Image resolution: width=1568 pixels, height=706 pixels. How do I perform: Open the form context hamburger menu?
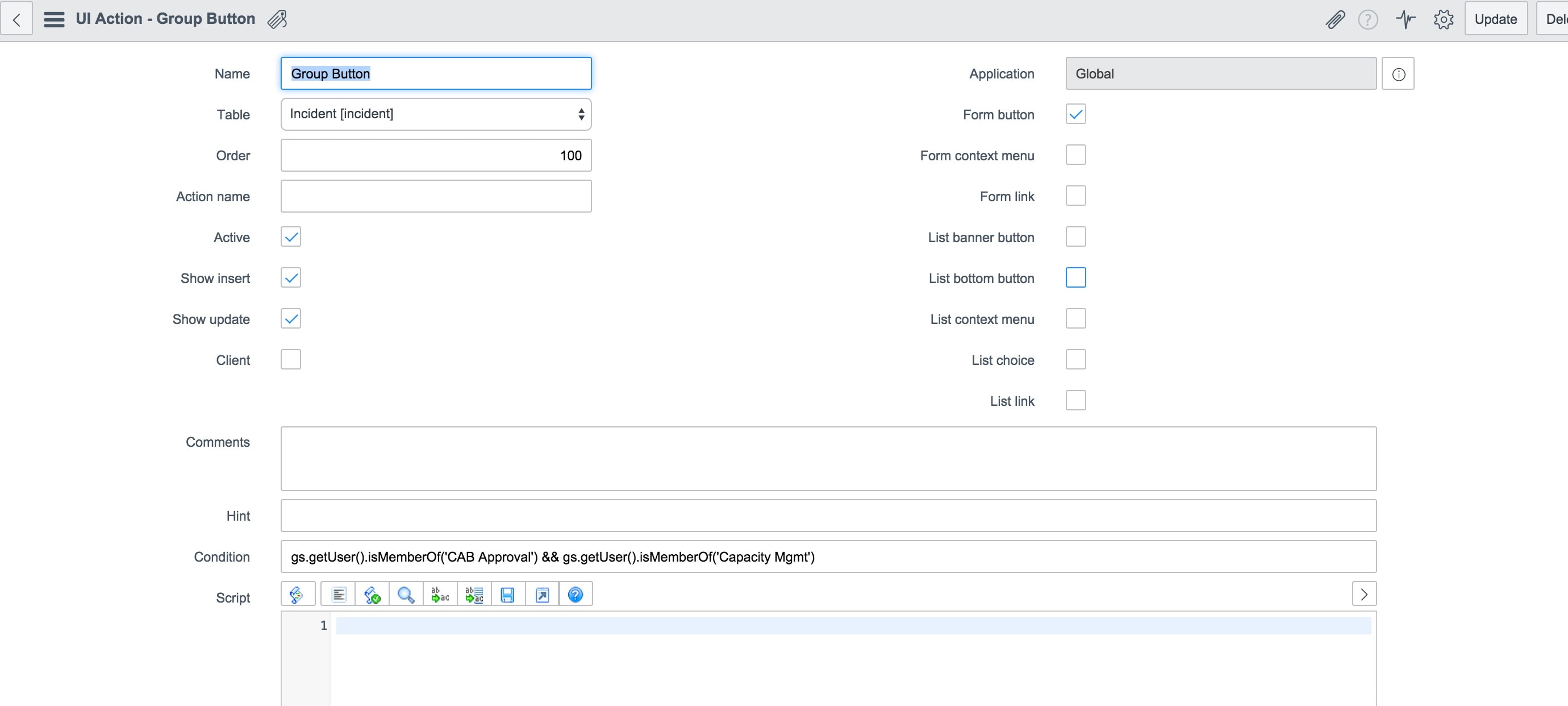[x=54, y=19]
